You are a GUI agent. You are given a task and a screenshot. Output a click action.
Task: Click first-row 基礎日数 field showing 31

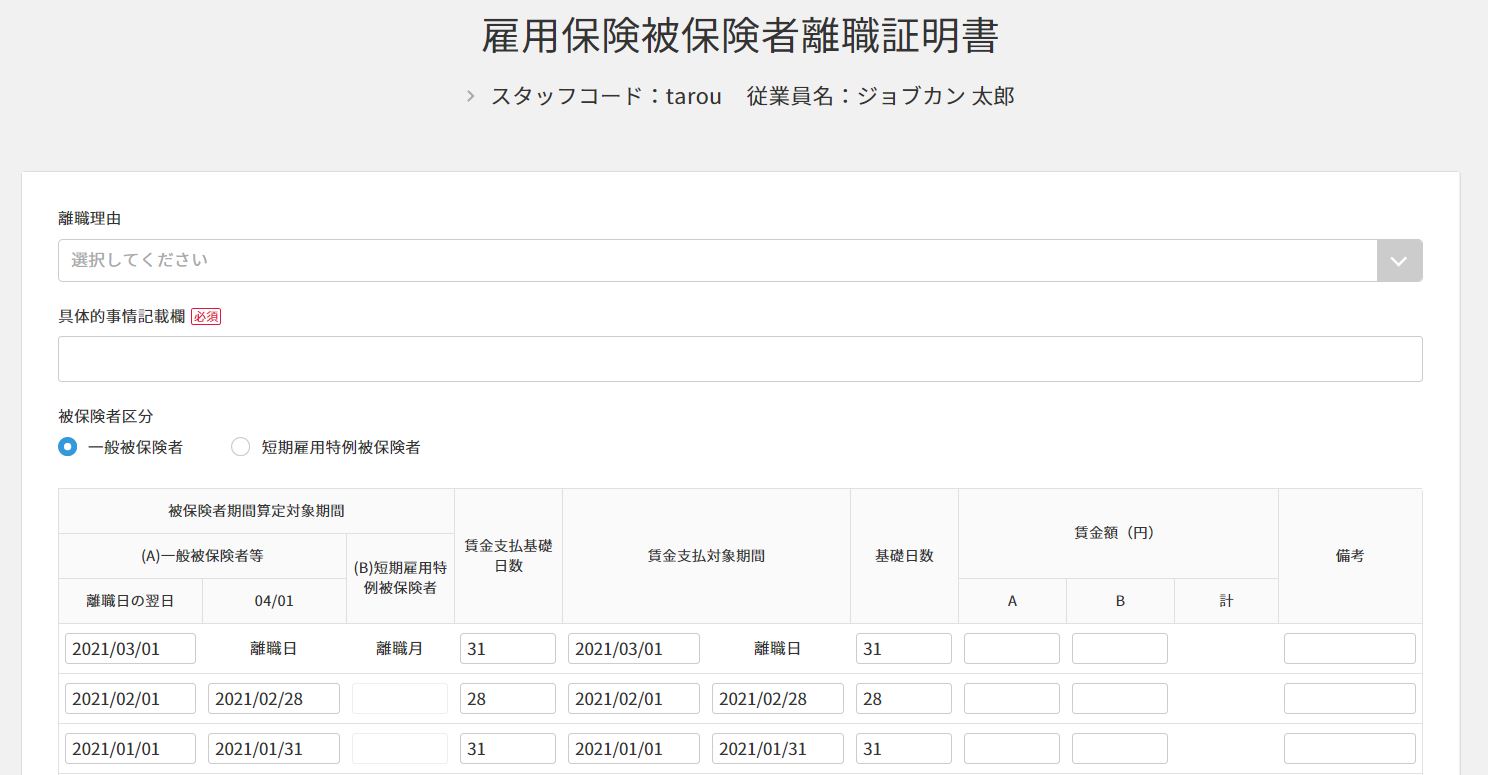point(904,649)
